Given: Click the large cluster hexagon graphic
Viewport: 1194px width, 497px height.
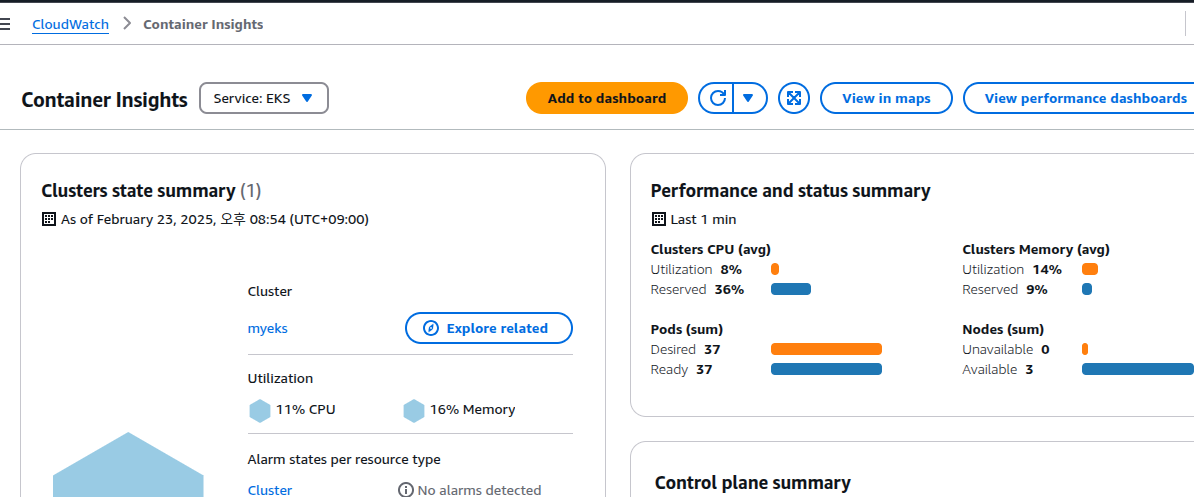Looking at the screenshot, I should pyautogui.click(x=128, y=465).
